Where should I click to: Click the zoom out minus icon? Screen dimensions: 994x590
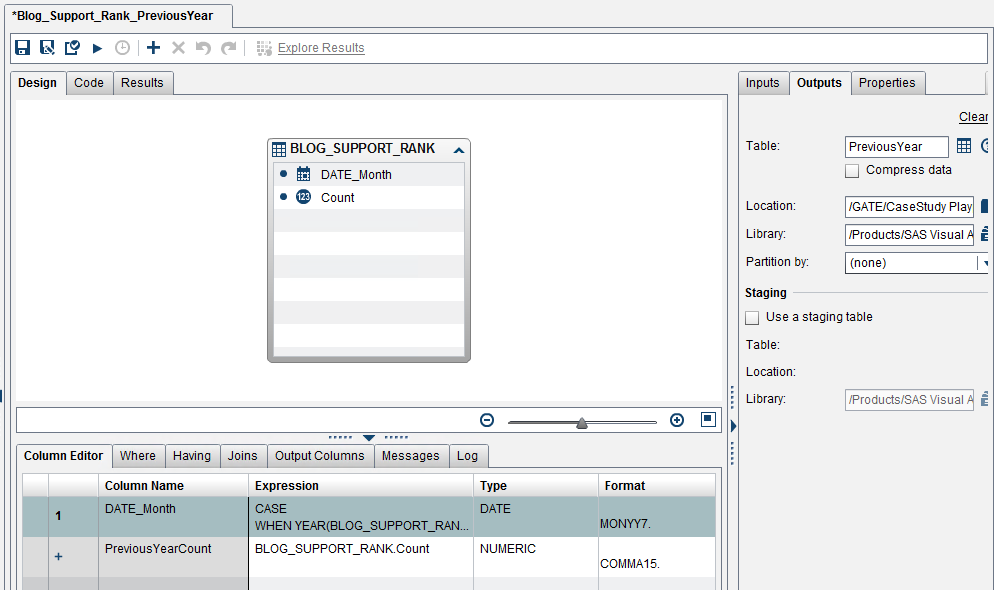[x=487, y=420]
